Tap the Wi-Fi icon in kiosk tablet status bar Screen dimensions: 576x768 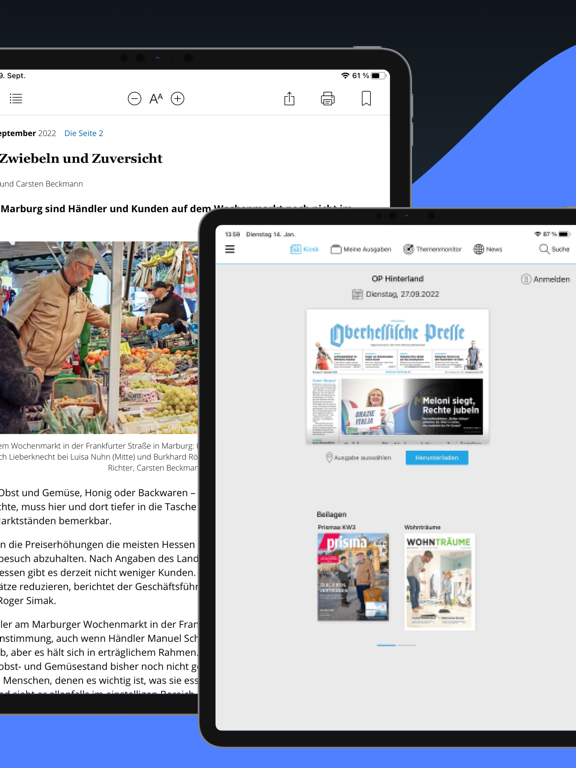[x=538, y=234]
